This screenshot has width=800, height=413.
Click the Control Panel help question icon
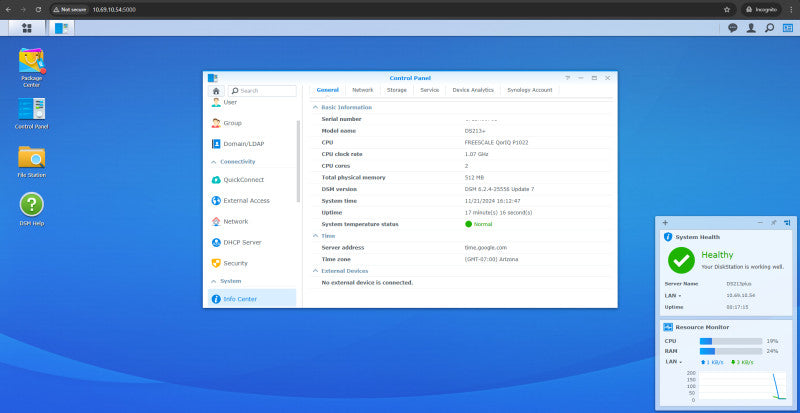(x=568, y=78)
